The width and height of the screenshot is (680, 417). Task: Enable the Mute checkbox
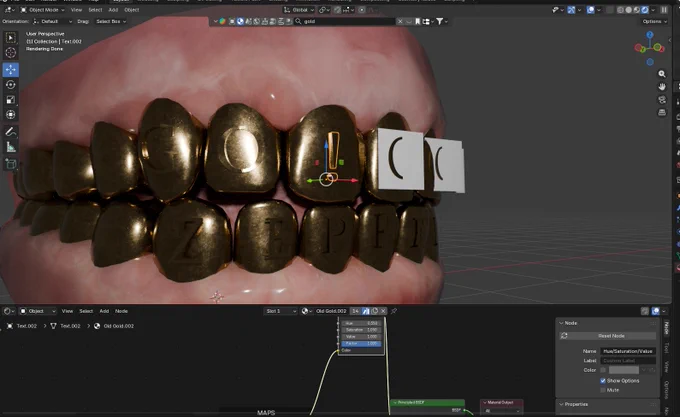click(603, 390)
